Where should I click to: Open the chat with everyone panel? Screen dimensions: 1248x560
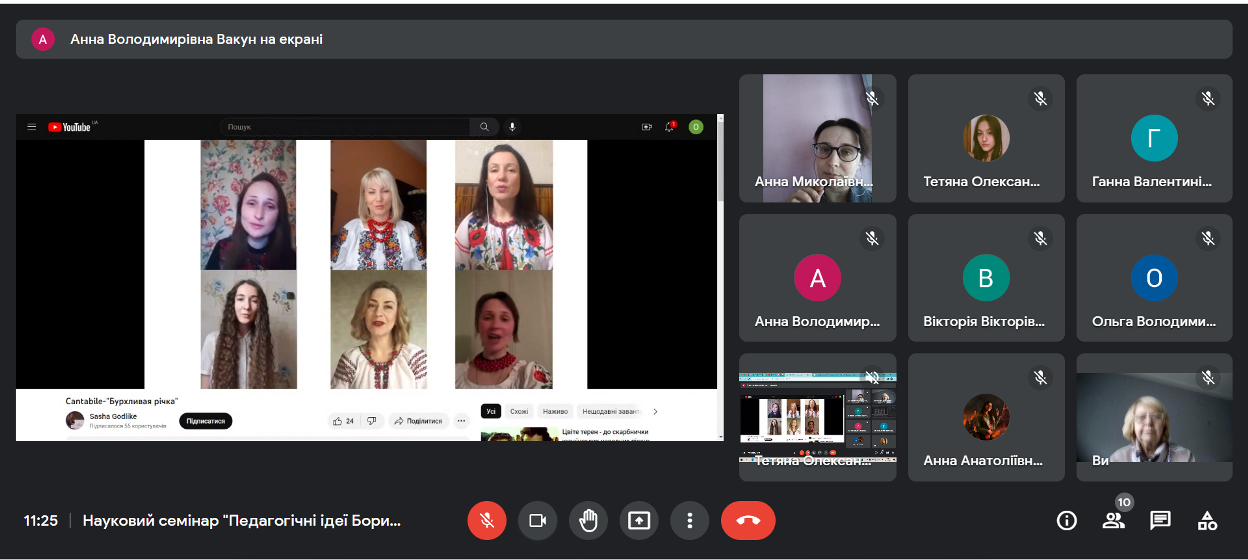coord(1160,520)
